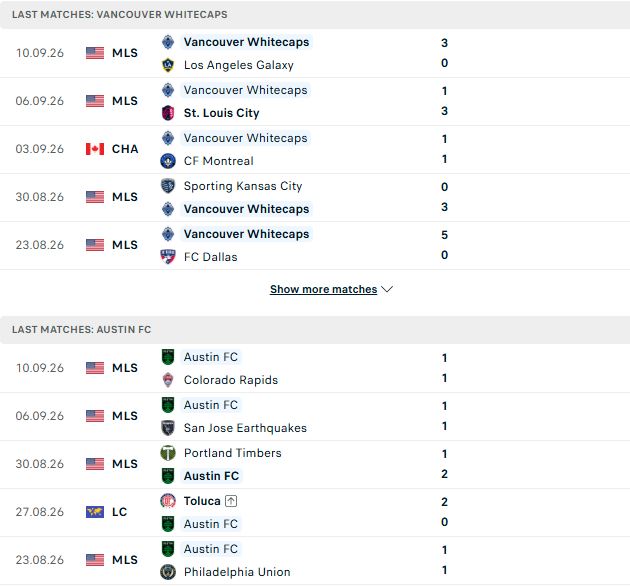Click FC Dallas team crest

point(168,256)
